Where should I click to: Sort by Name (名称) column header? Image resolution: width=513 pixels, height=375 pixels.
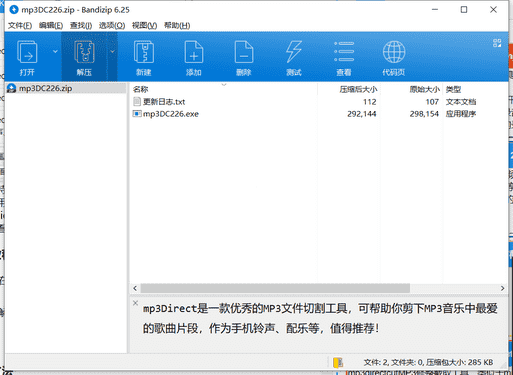(x=140, y=89)
